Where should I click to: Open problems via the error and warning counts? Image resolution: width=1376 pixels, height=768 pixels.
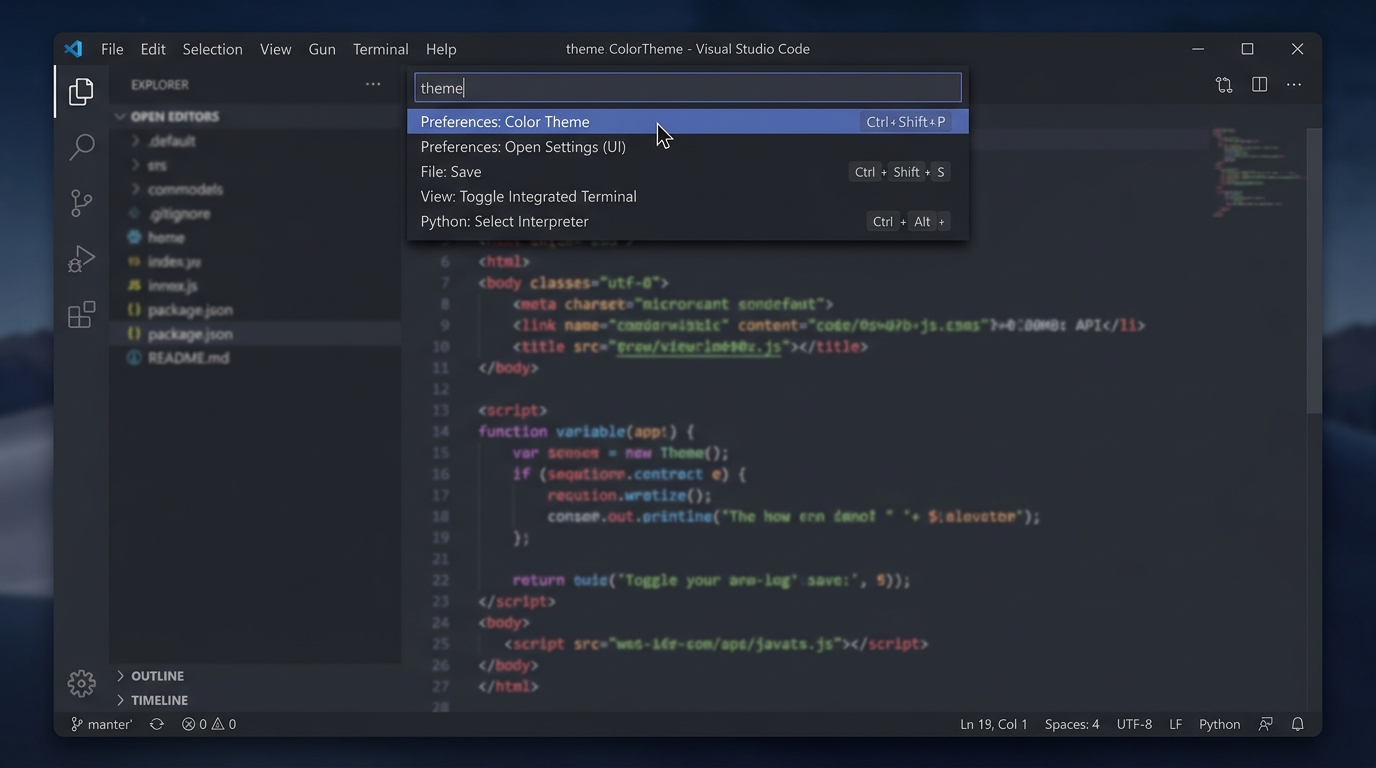coord(209,724)
